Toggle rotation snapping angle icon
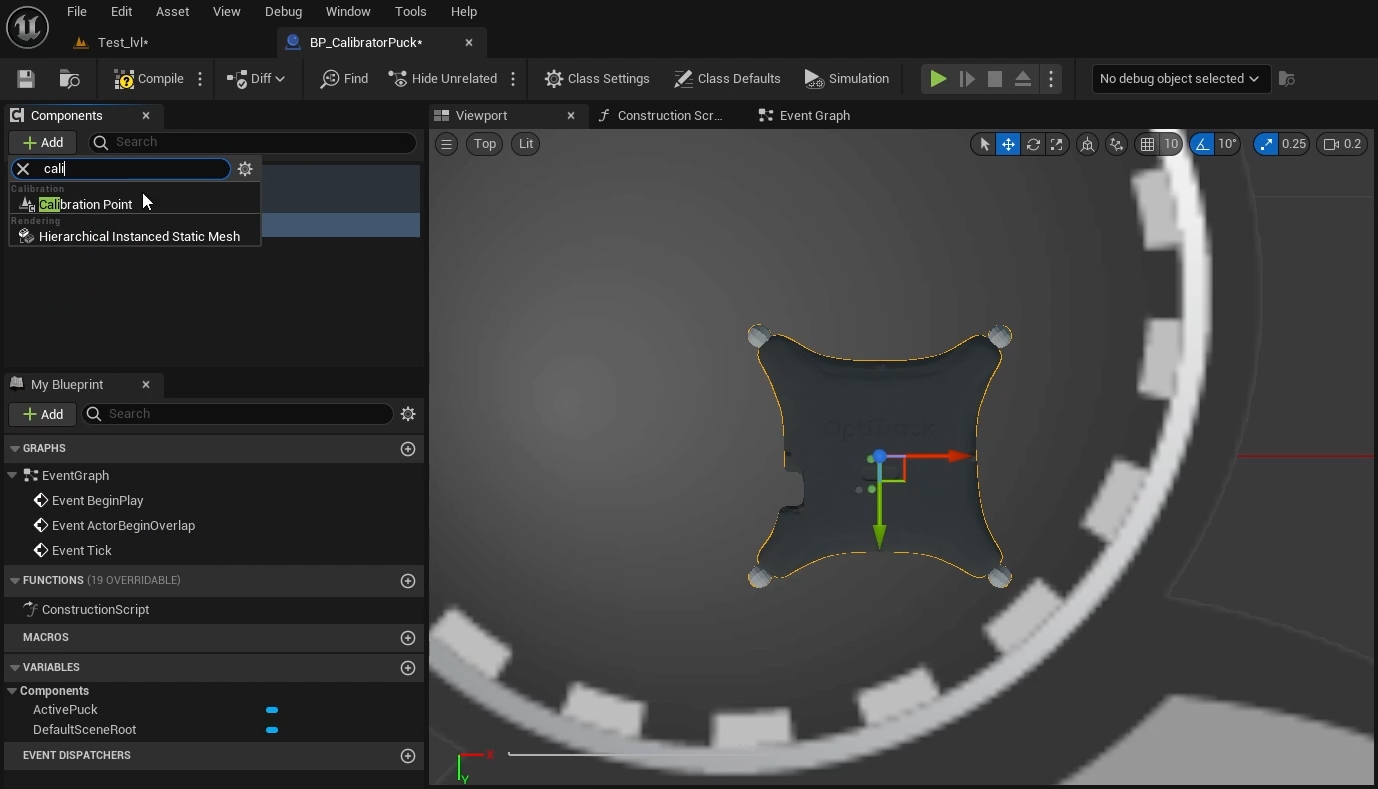This screenshot has height=789, width=1378. pos(1203,144)
